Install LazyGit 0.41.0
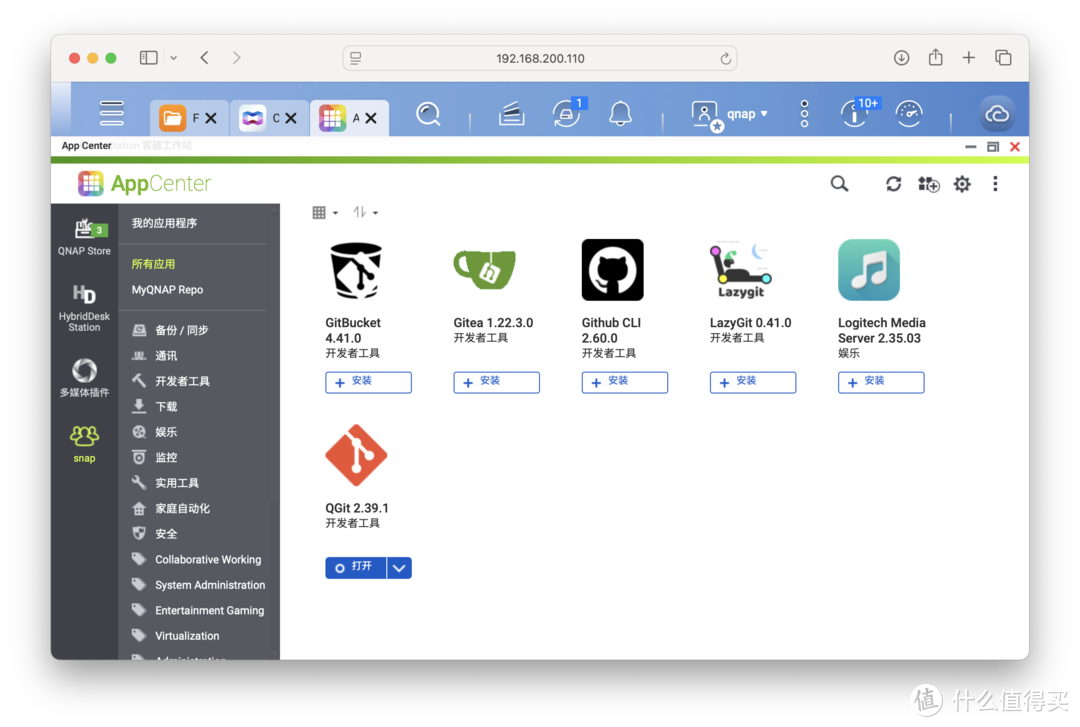 click(753, 382)
